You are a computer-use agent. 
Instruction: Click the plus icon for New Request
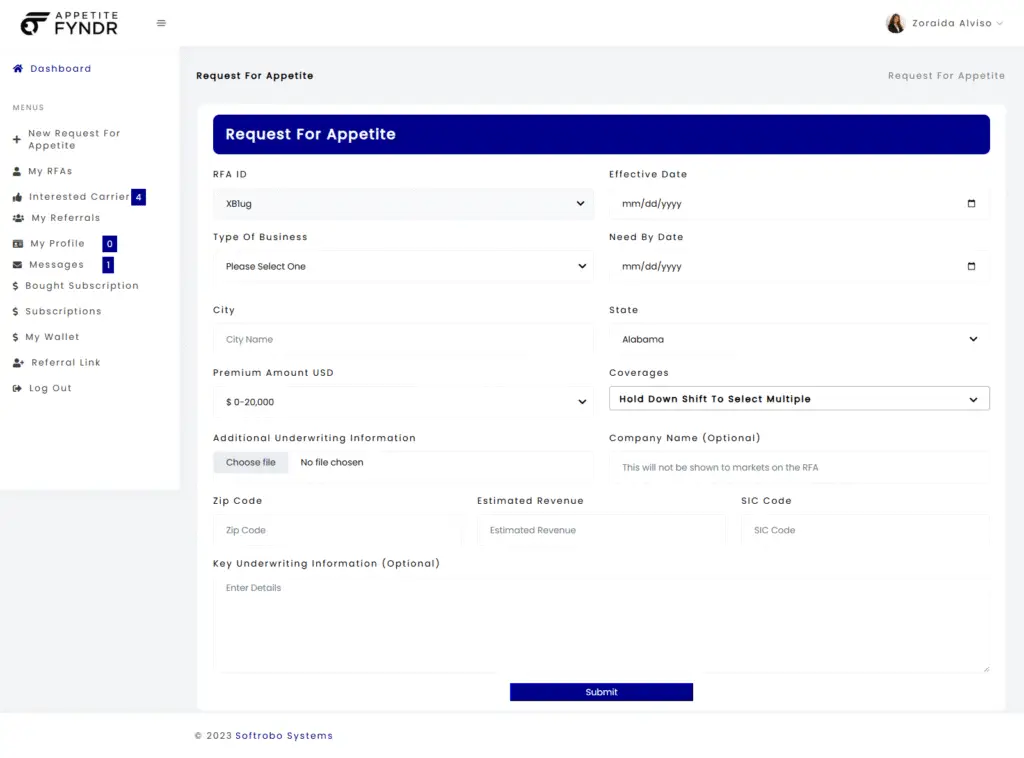coord(17,139)
